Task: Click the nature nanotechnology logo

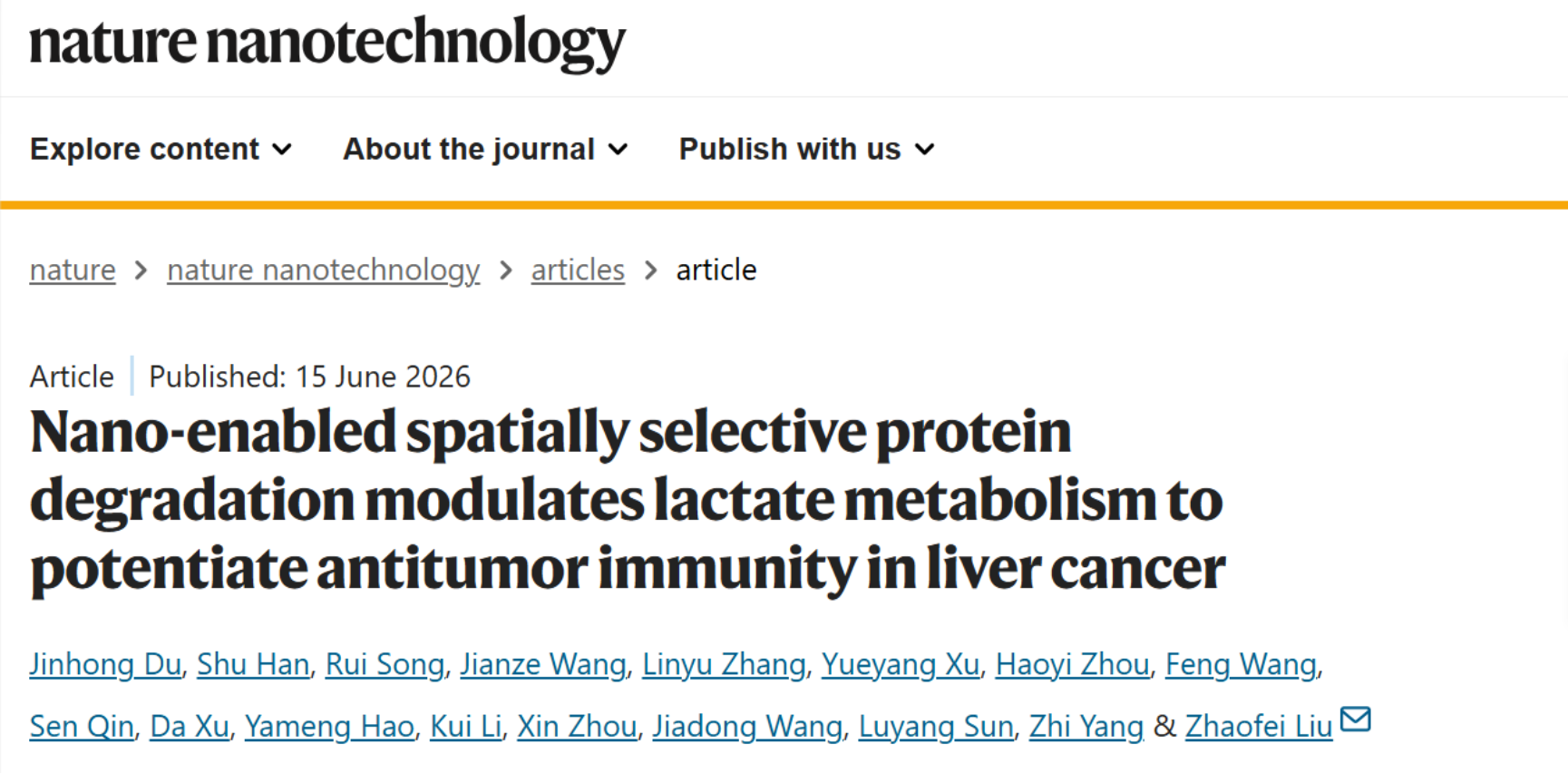Action: click(327, 43)
